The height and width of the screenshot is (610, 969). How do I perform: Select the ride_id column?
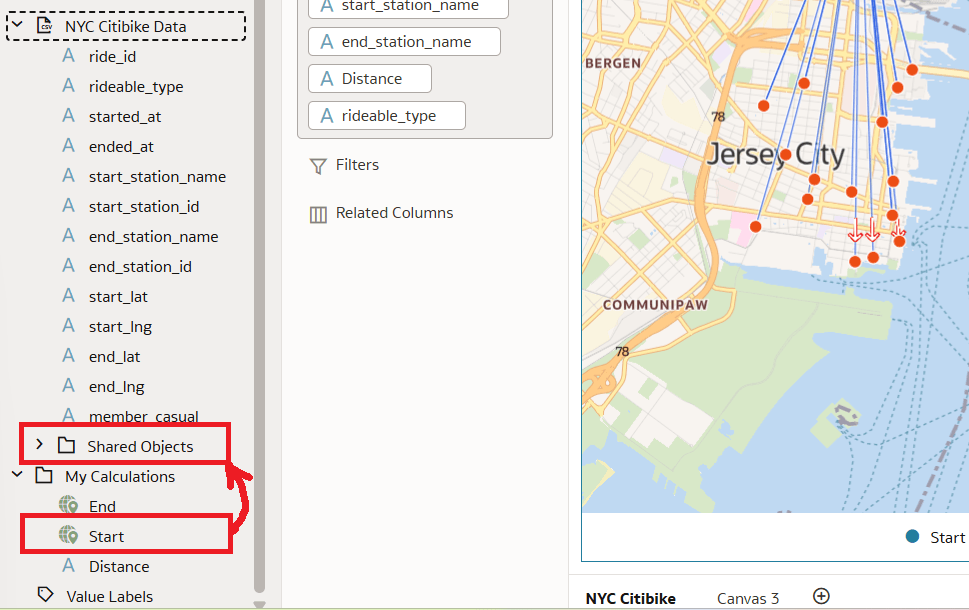click(x=112, y=57)
